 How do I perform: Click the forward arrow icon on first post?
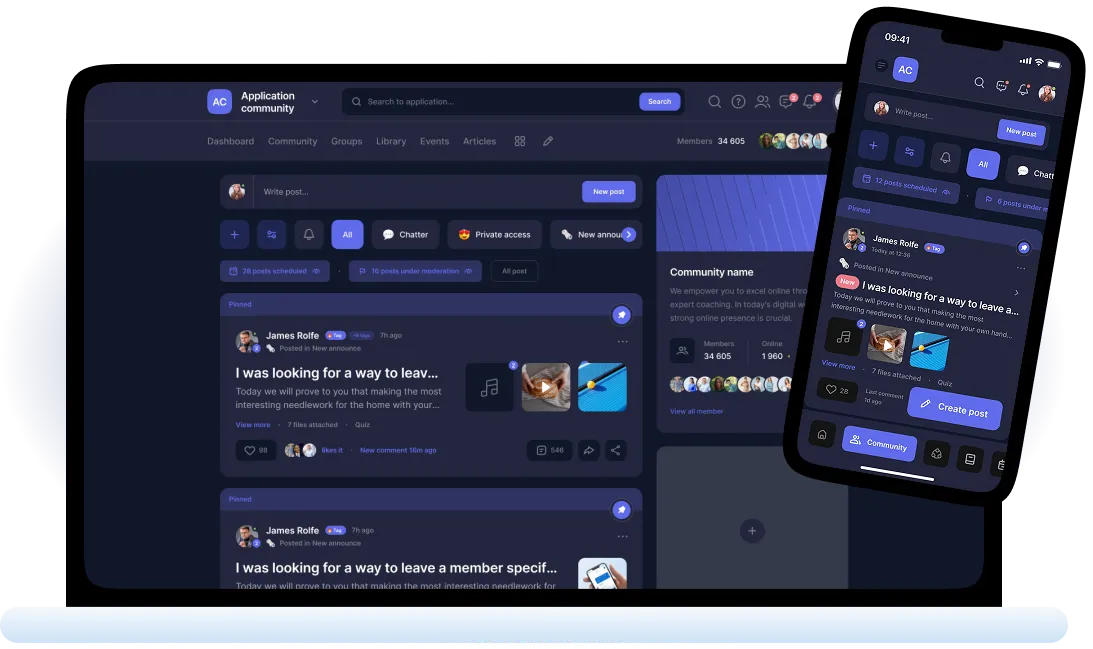pos(589,451)
